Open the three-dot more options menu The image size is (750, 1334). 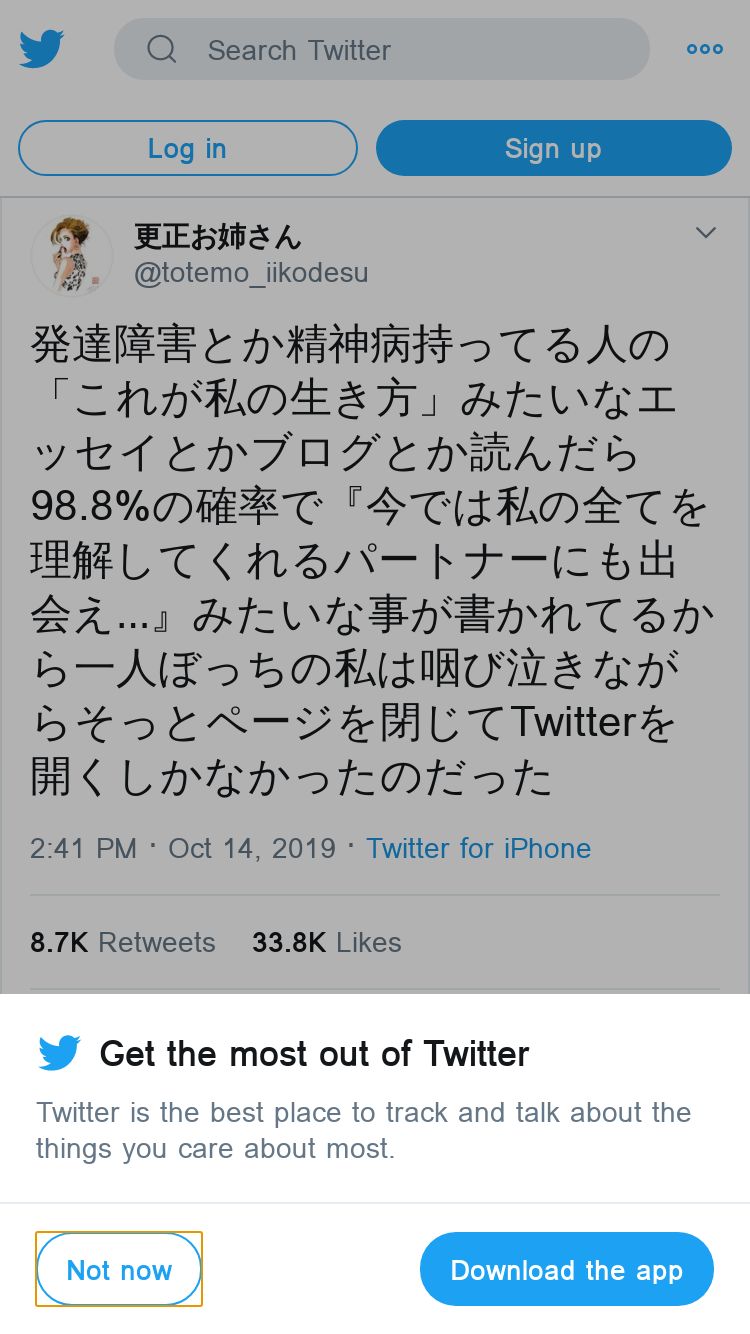tap(705, 49)
